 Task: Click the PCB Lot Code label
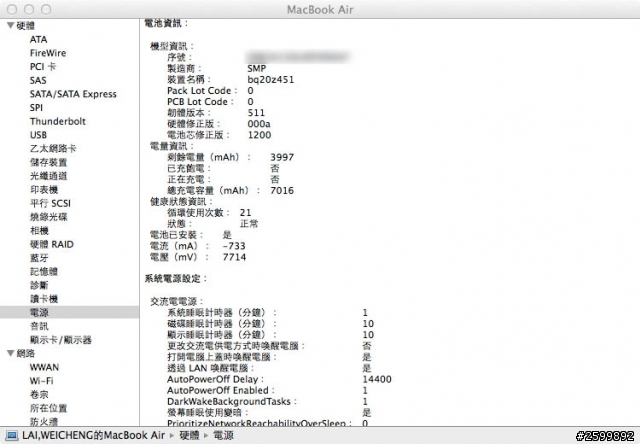(200, 102)
